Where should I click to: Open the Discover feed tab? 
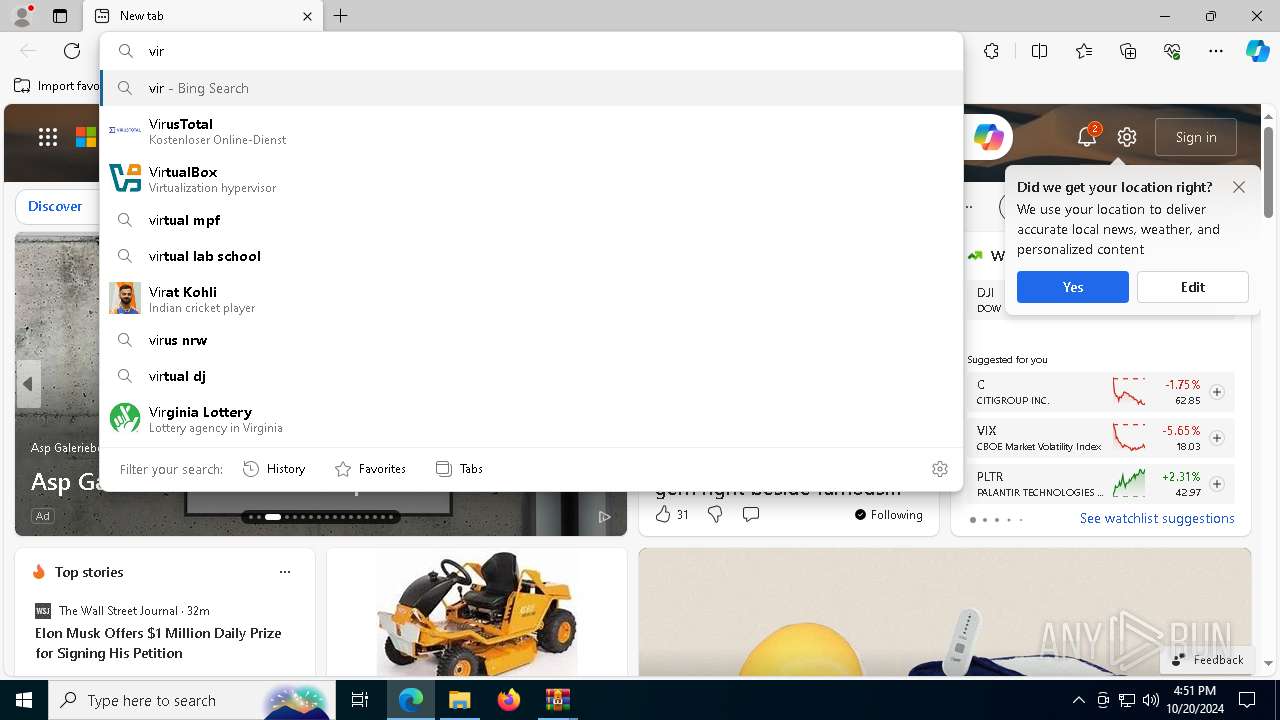click(55, 206)
